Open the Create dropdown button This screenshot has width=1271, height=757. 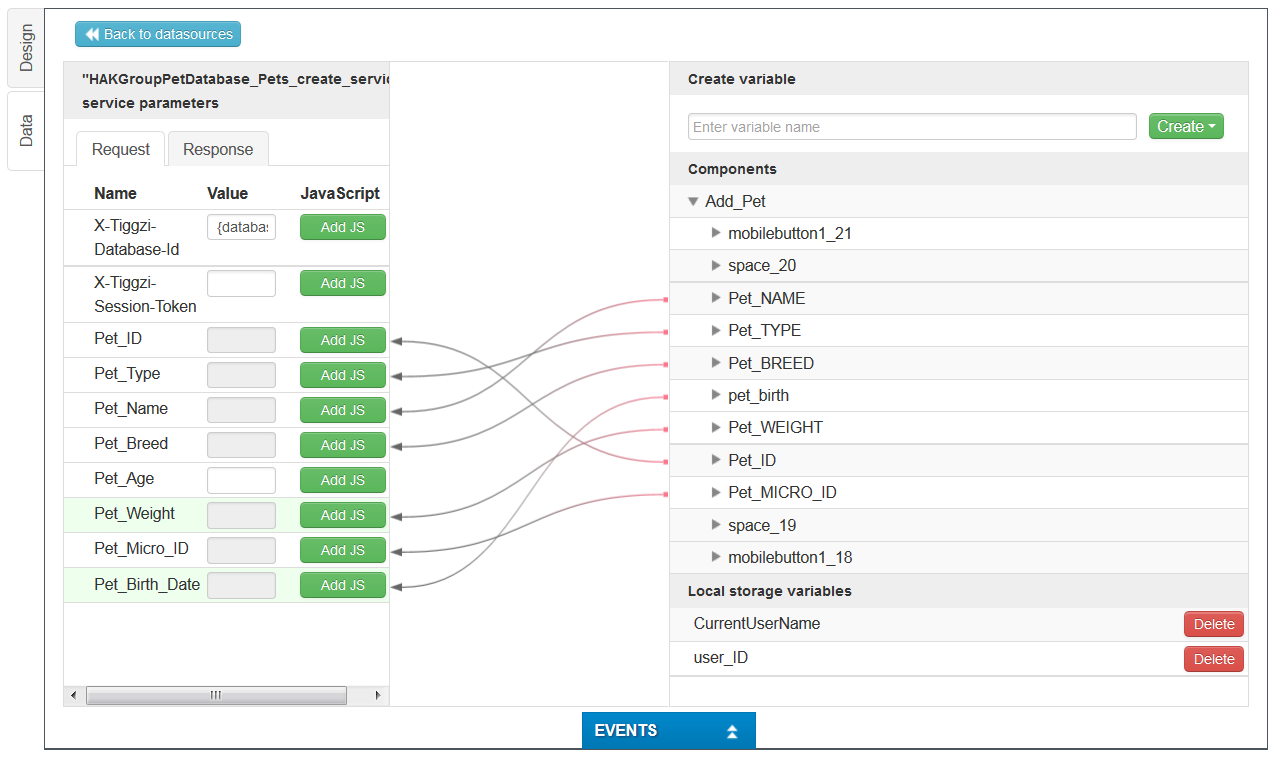tap(1185, 127)
